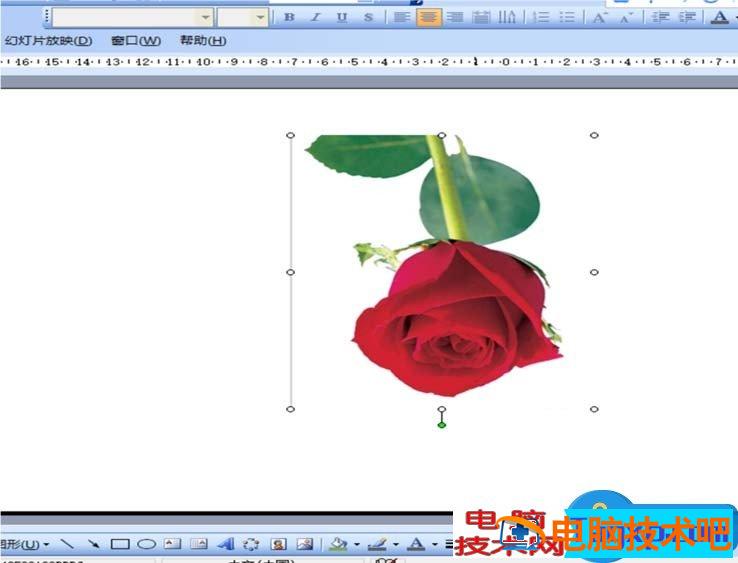This screenshot has width=738, height=563.
Task: Click the change text direction icon
Action: tap(507, 17)
